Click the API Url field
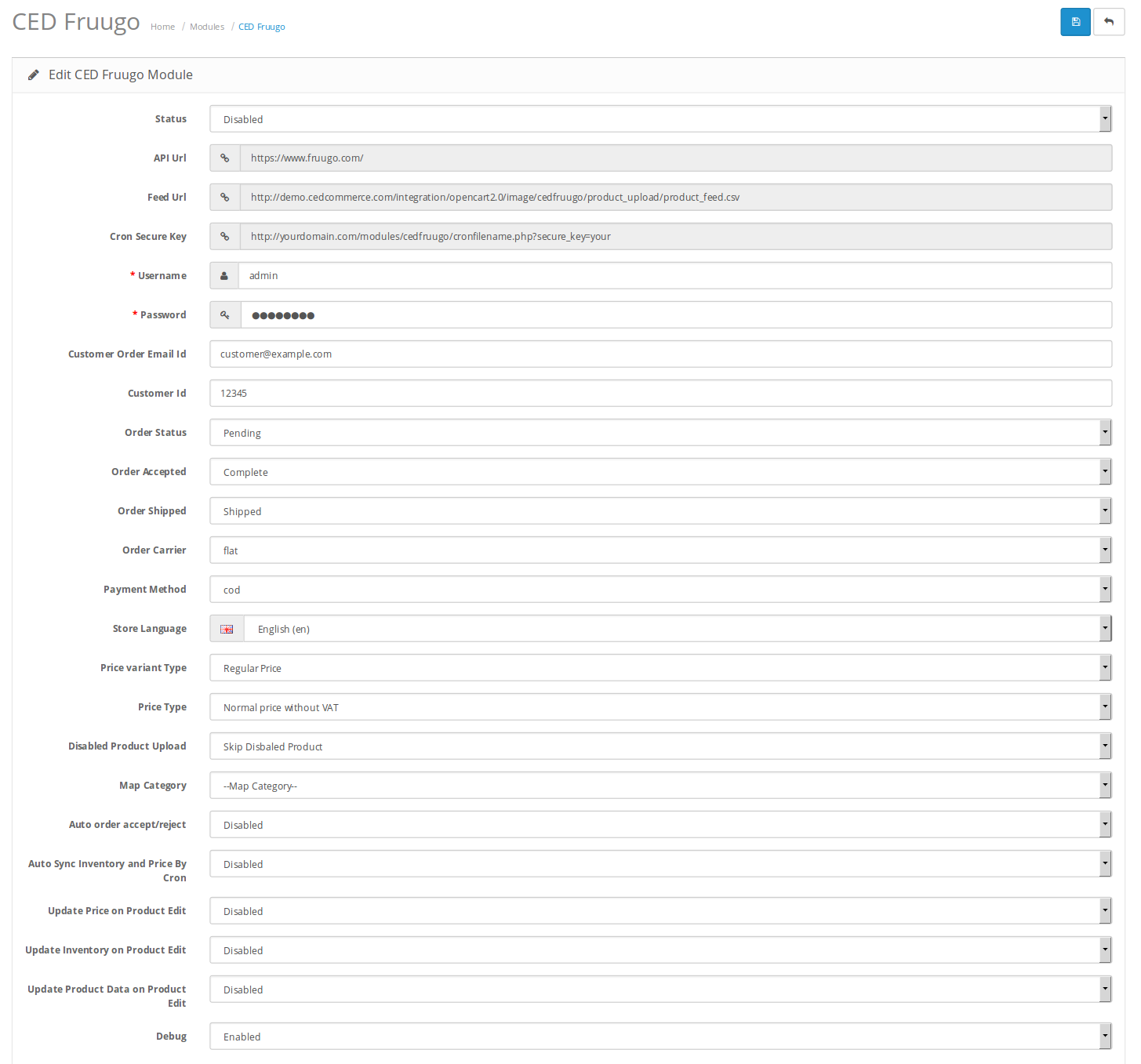The width and height of the screenshot is (1141, 1064). click(x=676, y=158)
